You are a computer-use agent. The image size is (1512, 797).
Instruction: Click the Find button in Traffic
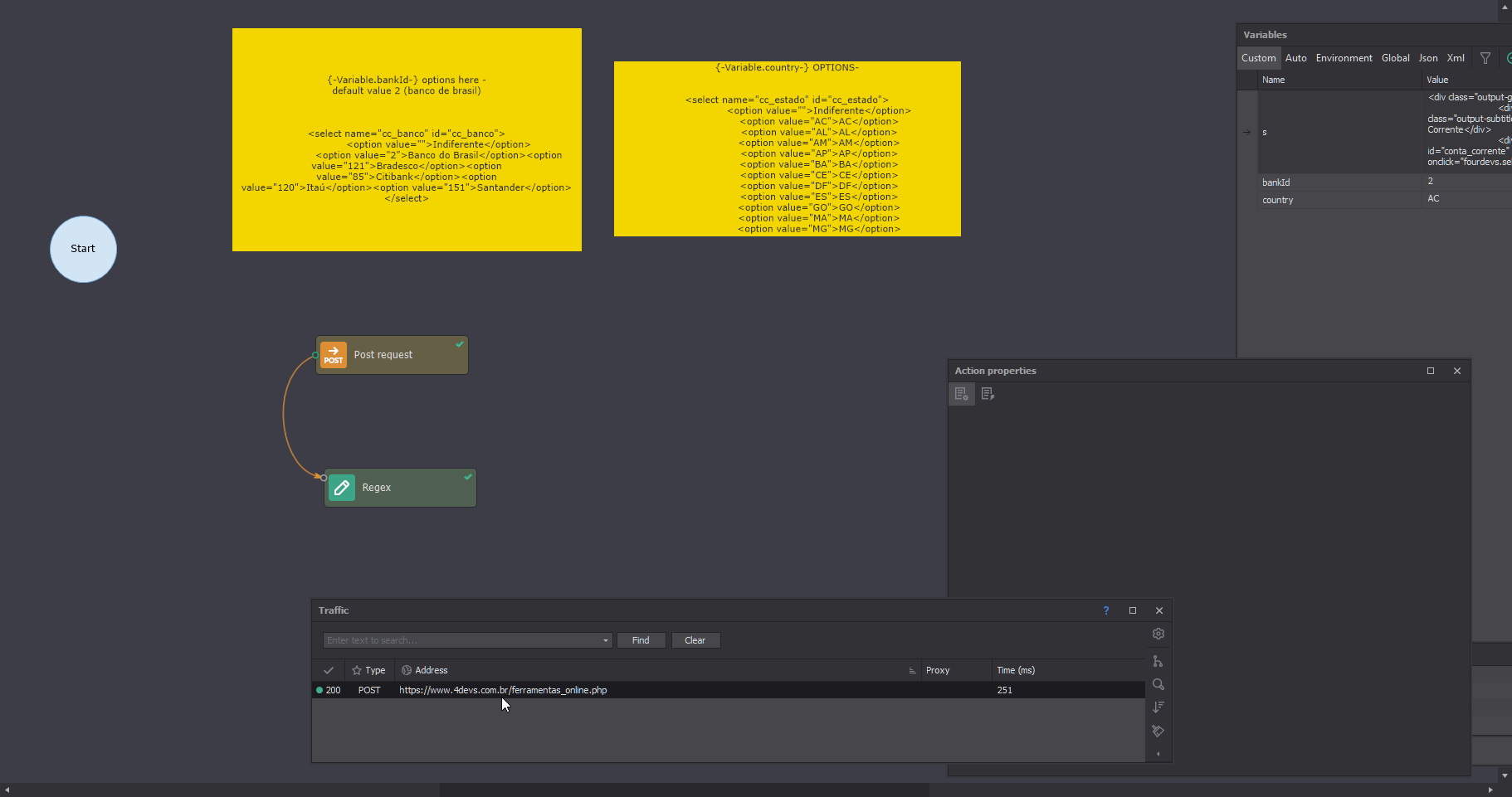coord(641,640)
